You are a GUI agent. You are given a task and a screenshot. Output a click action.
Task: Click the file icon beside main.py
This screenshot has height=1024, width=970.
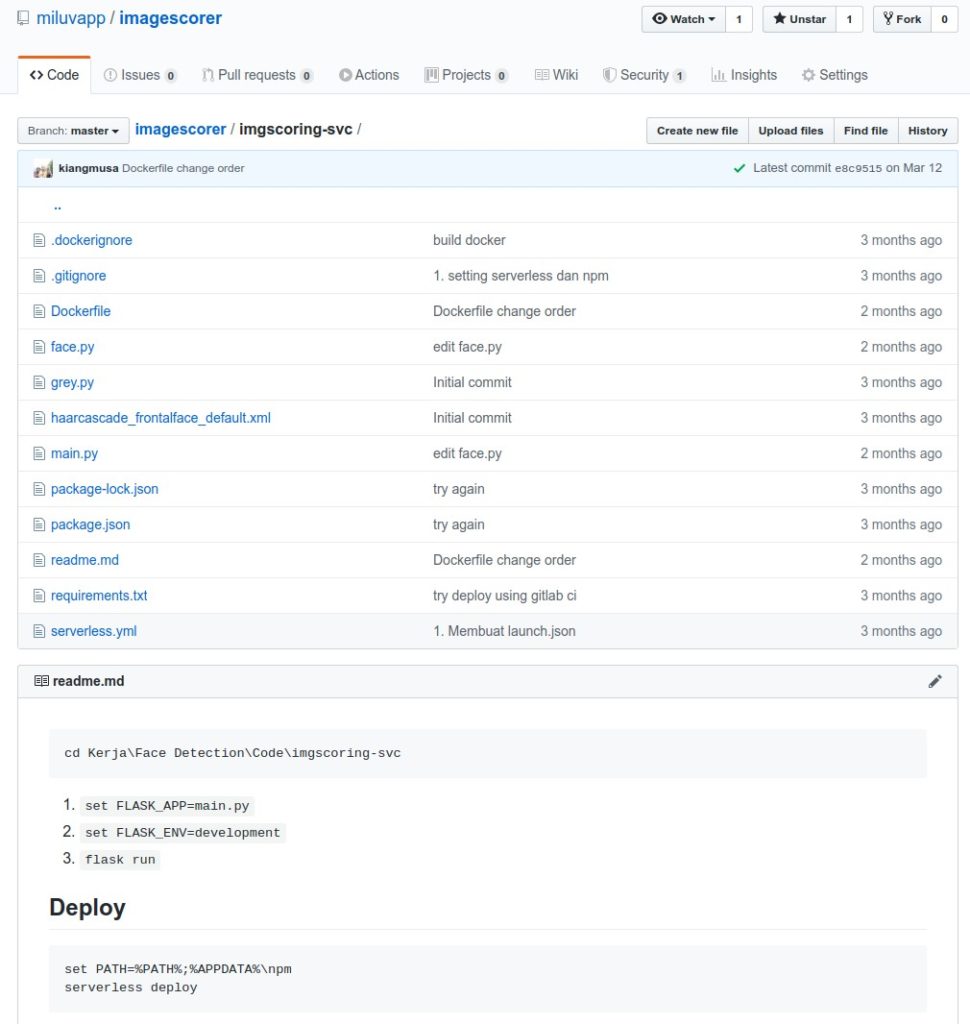pyautogui.click(x=39, y=453)
